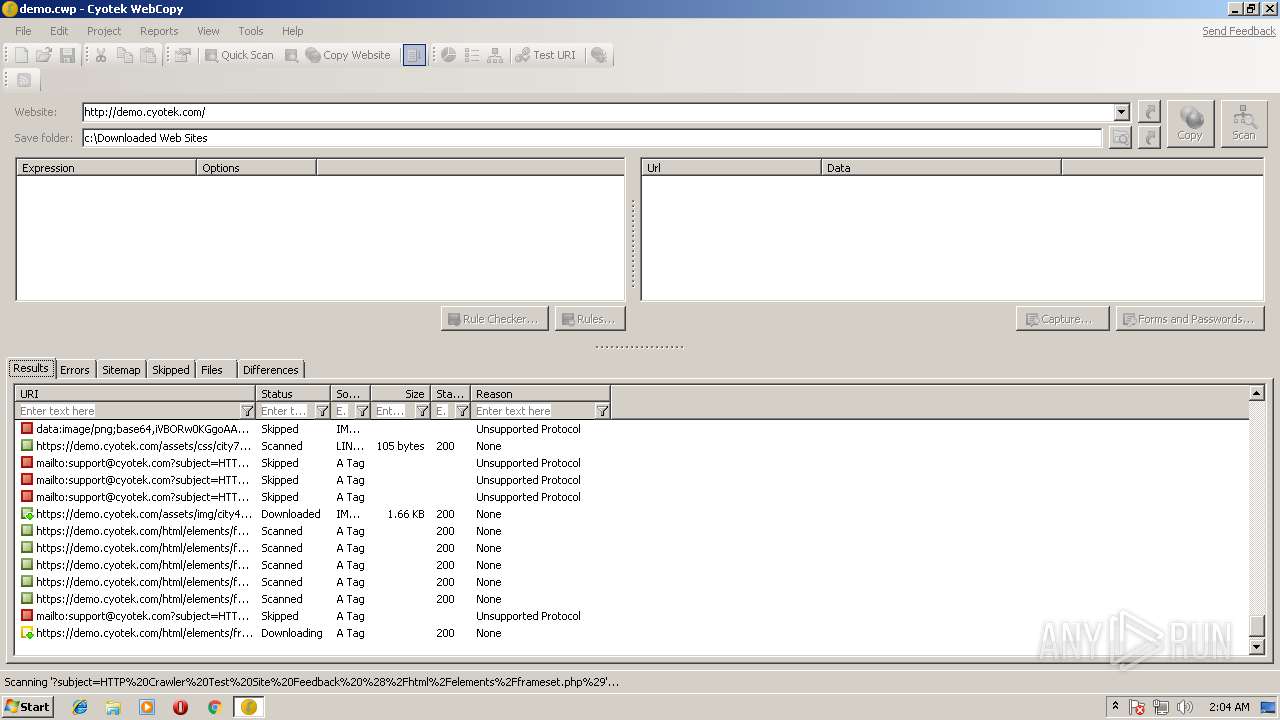Open the Windows Start menu
The width and height of the screenshot is (1280, 720).
[x=27, y=706]
